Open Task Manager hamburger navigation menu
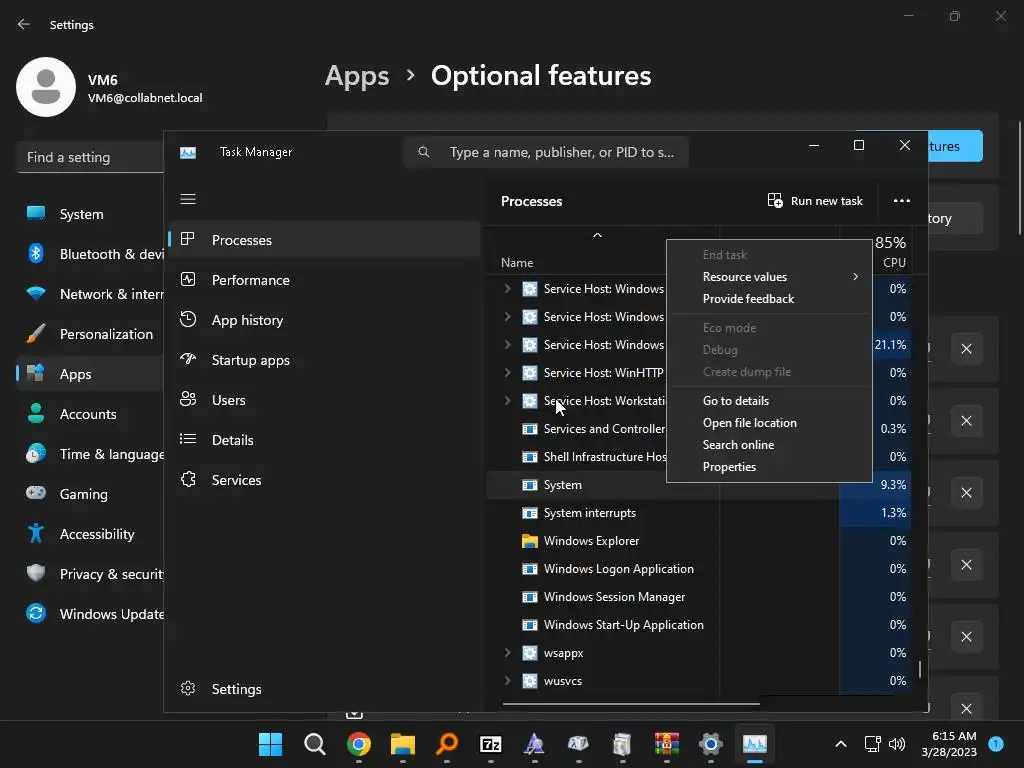 (x=188, y=199)
